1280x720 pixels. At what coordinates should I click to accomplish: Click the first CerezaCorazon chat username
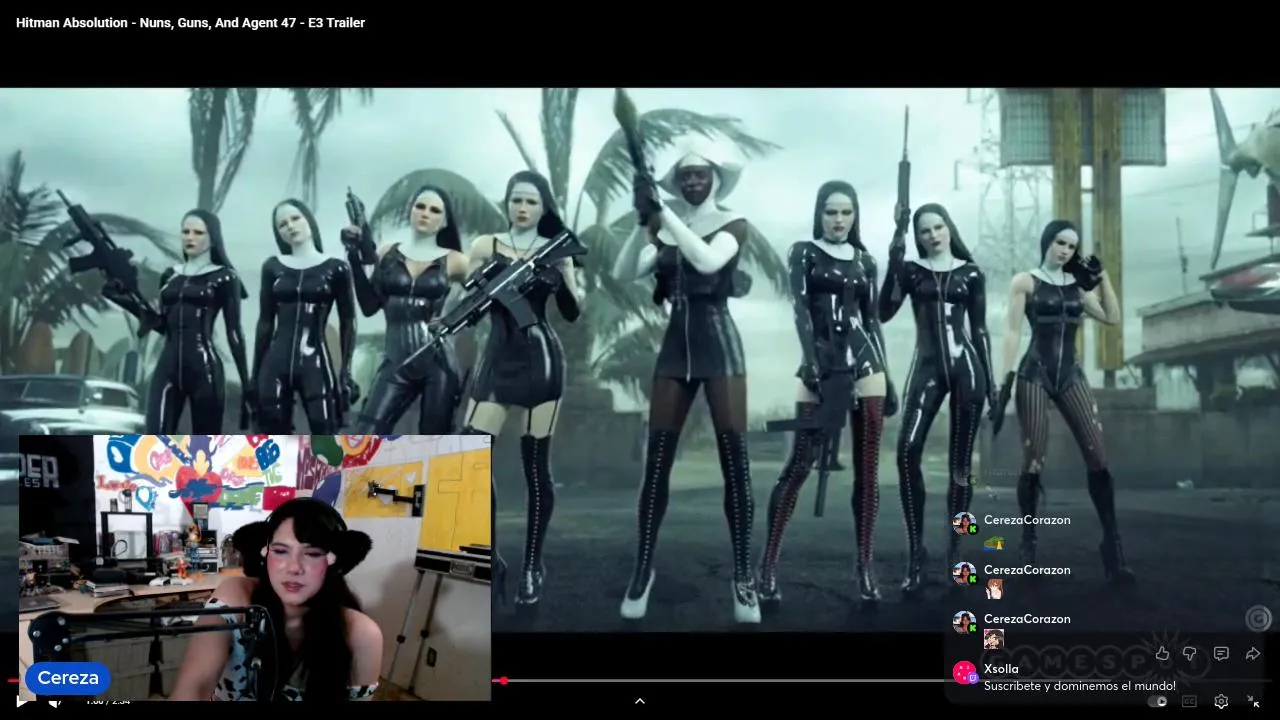[1027, 520]
